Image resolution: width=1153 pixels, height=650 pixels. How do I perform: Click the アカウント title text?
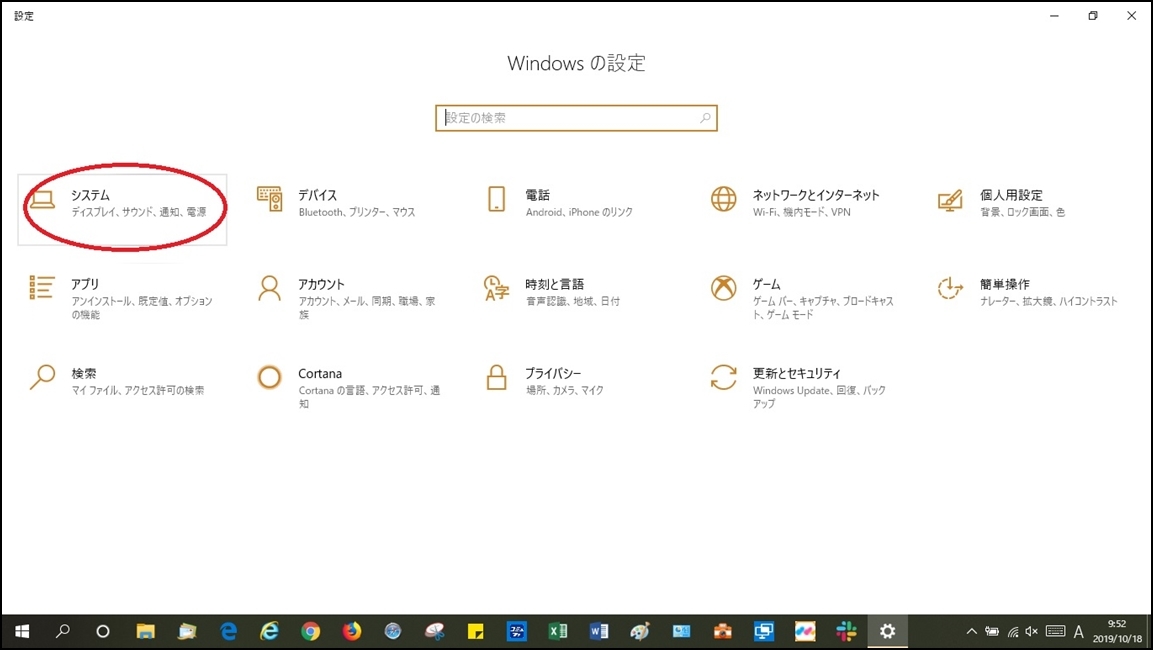[321, 284]
